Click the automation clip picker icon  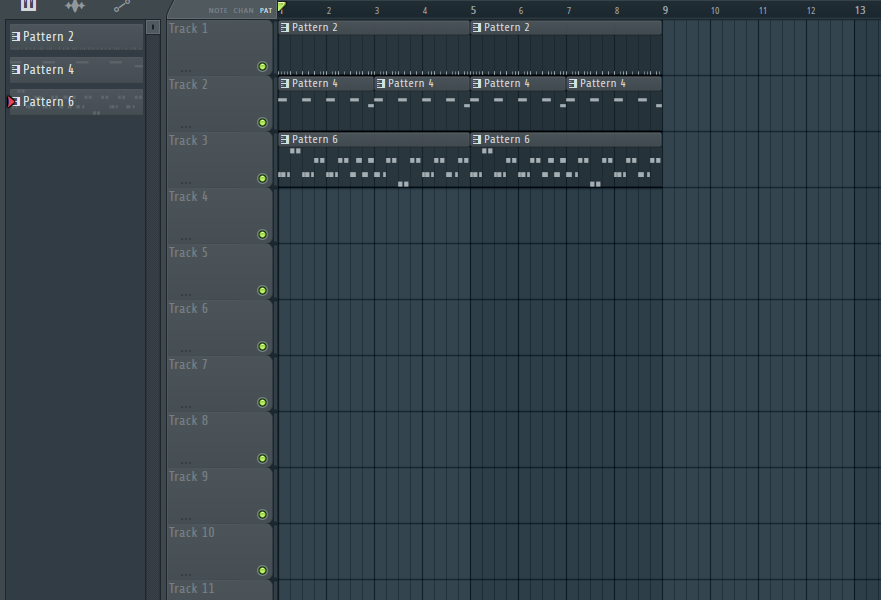tap(122, 6)
